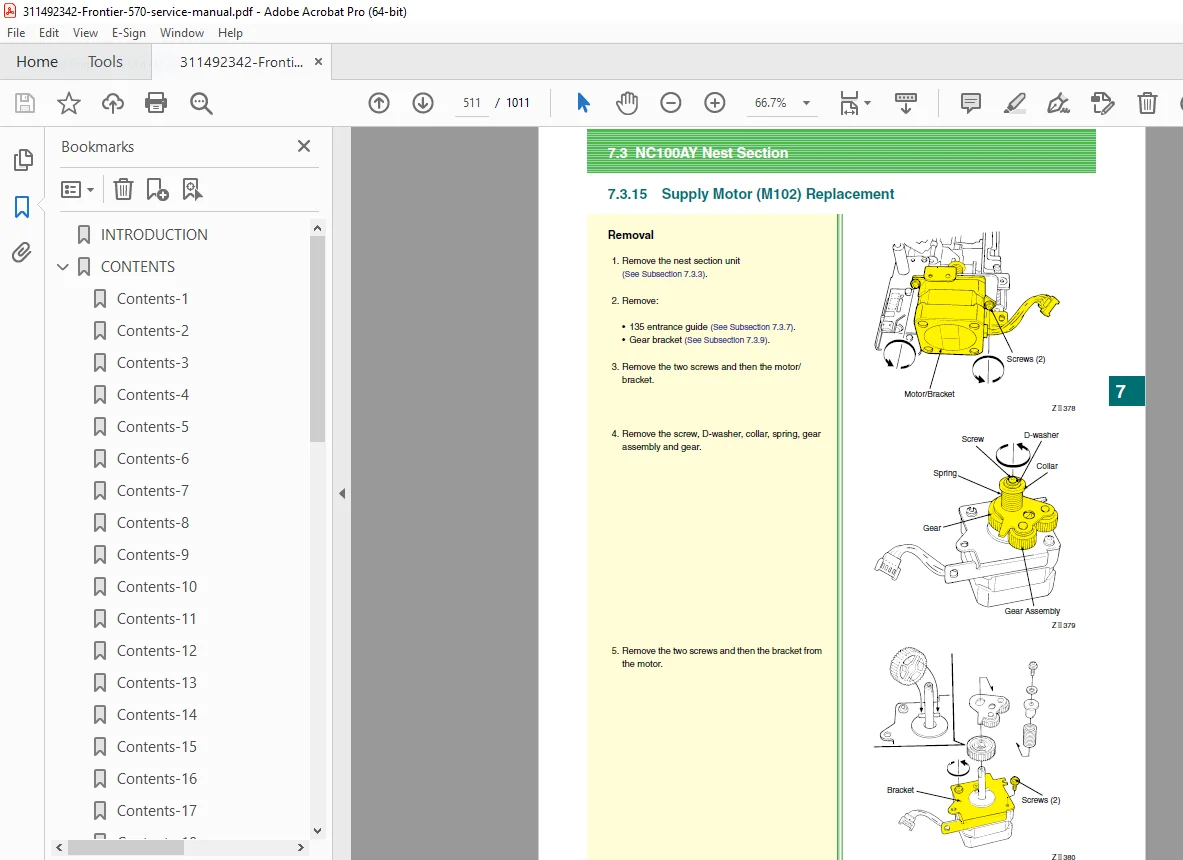Open the INTRODUCTION bookmark

[x=154, y=235]
